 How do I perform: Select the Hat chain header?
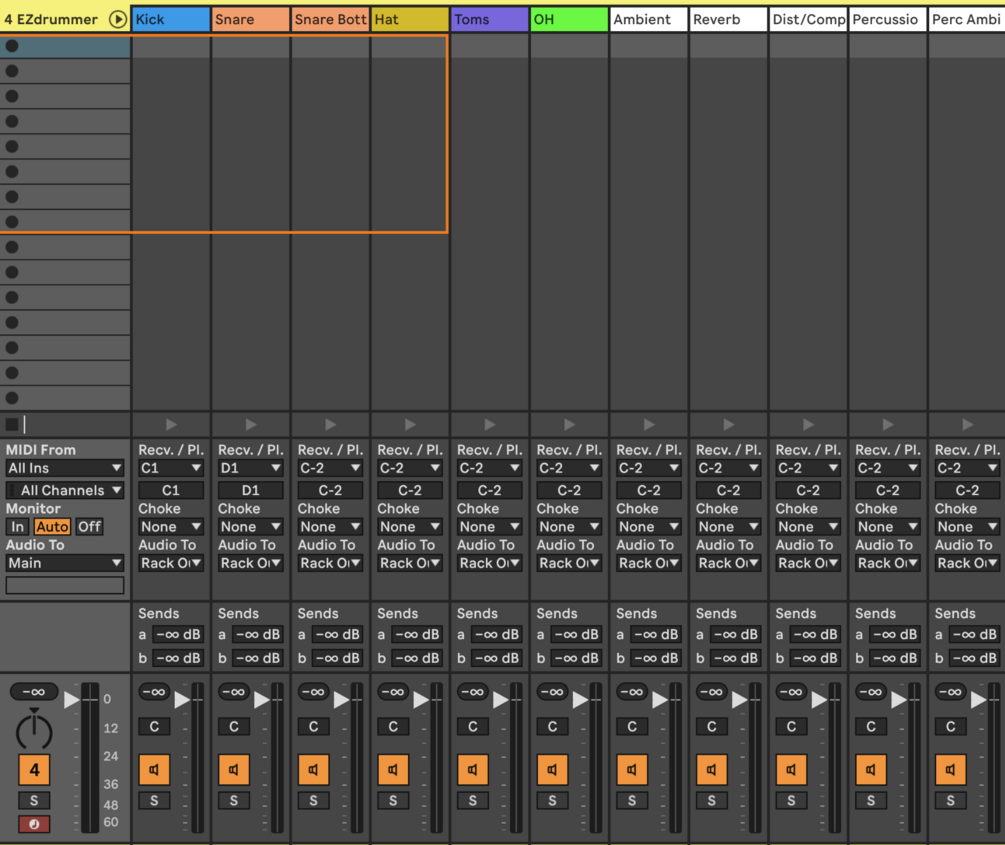click(410, 19)
